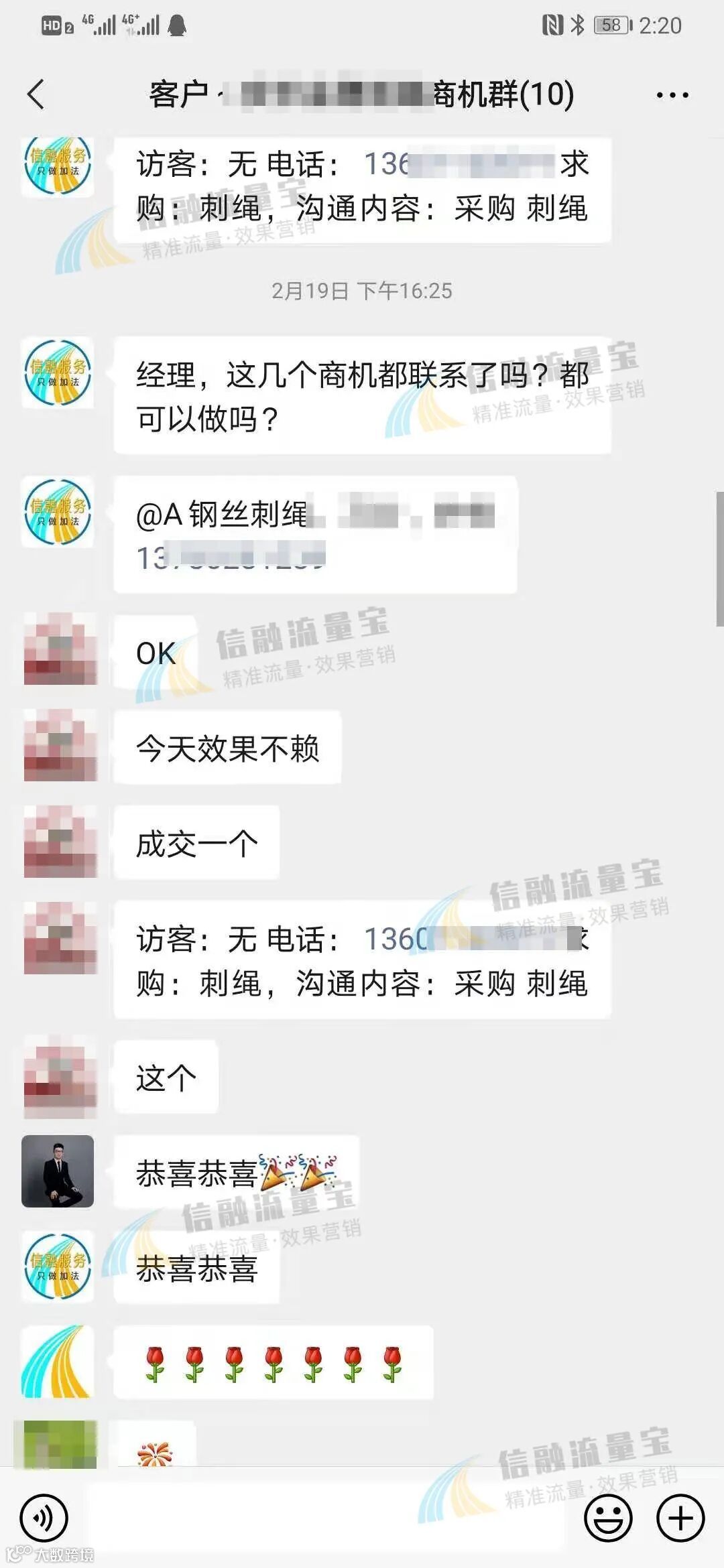Tap the 信融服务 avatar beside 经理 message
The image size is (724, 1568).
[58, 373]
